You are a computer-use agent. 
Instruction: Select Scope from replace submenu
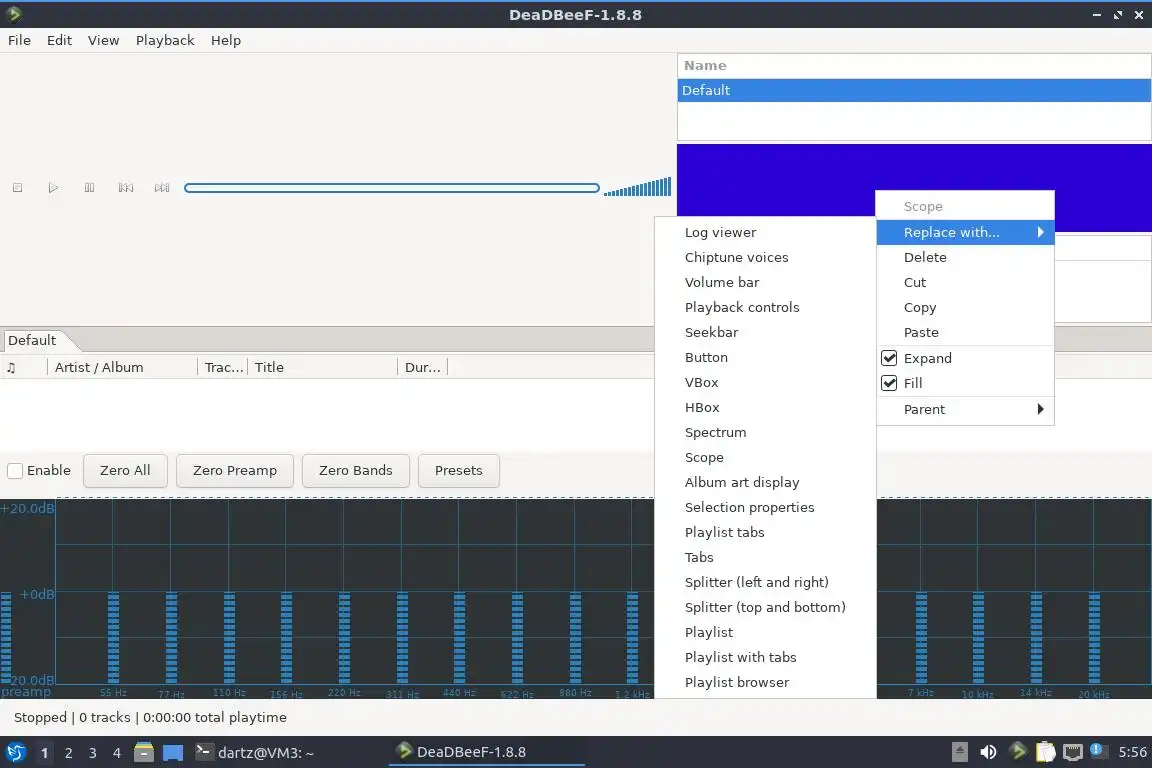(765, 457)
